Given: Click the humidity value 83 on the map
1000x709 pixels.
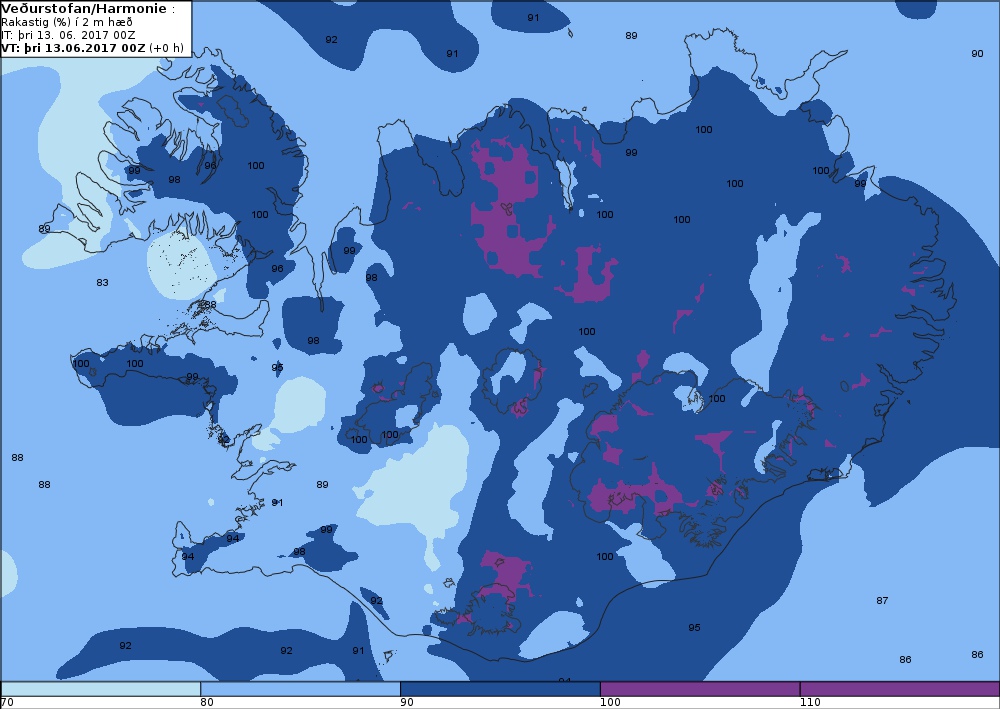Looking at the screenshot, I should pos(102,282).
